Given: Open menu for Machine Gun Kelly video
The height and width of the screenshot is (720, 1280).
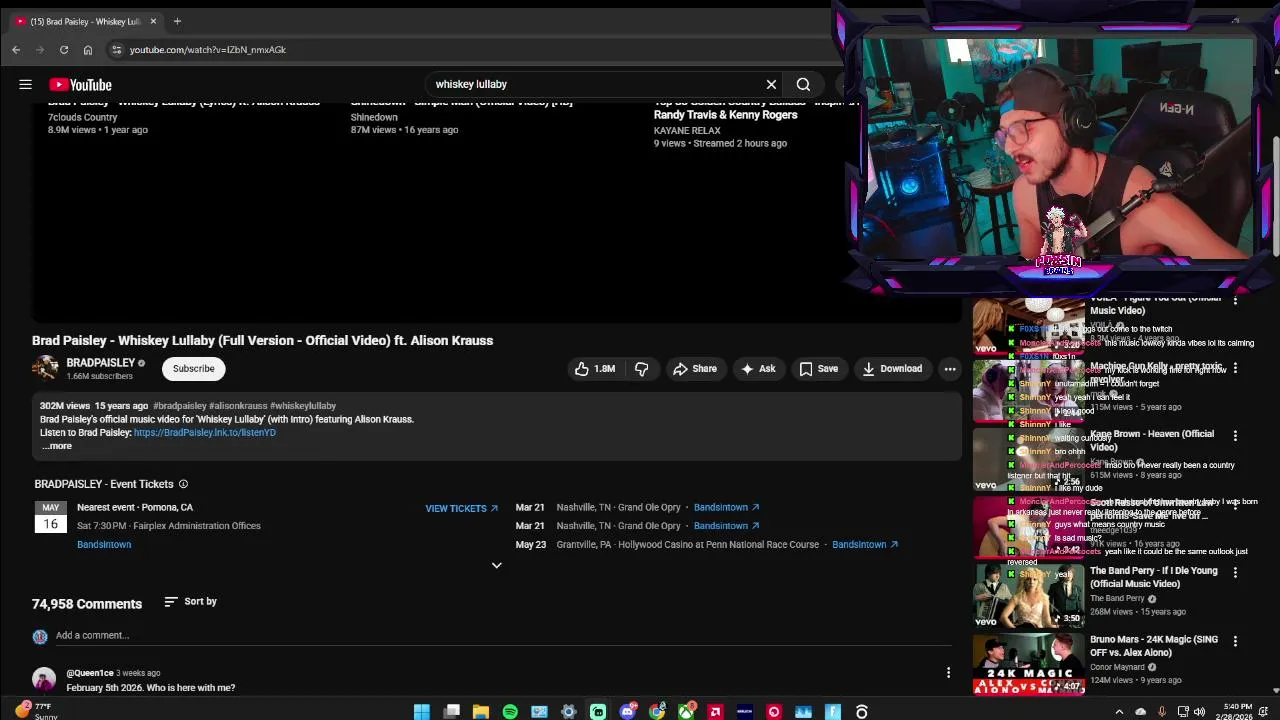Looking at the screenshot, I should point(1235,368).
